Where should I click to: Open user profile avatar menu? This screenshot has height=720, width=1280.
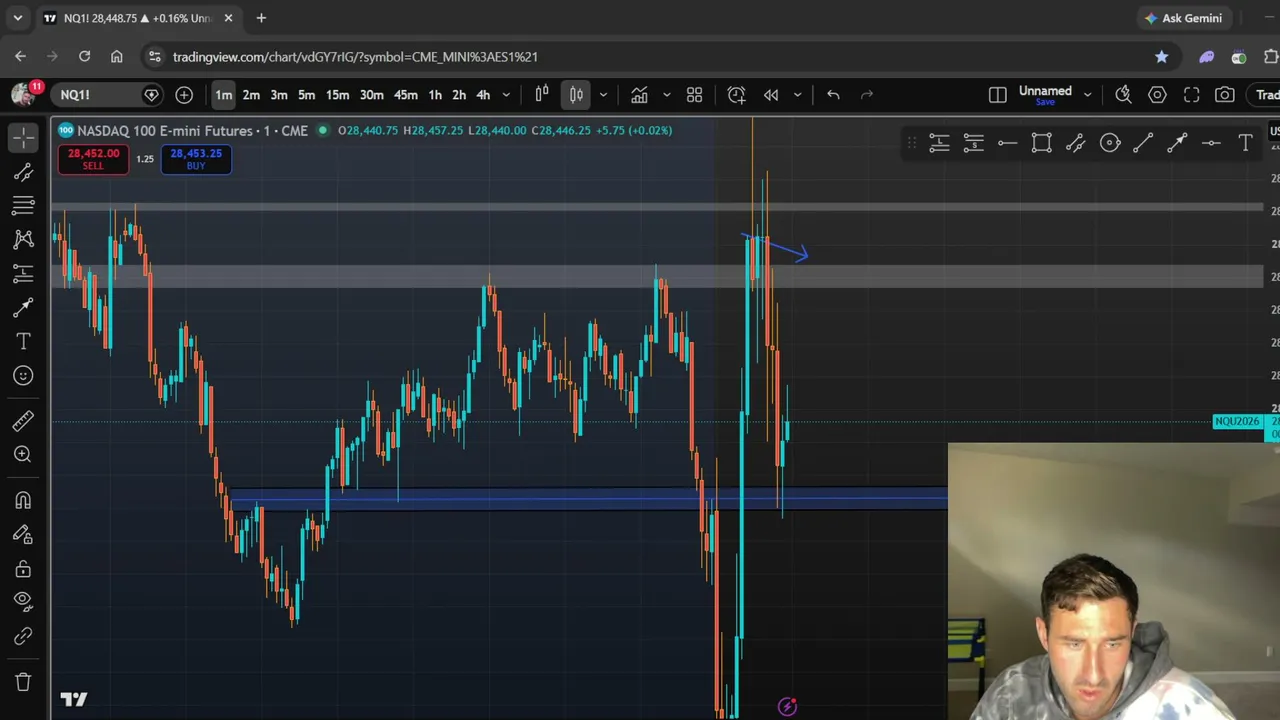pos(24,94)
